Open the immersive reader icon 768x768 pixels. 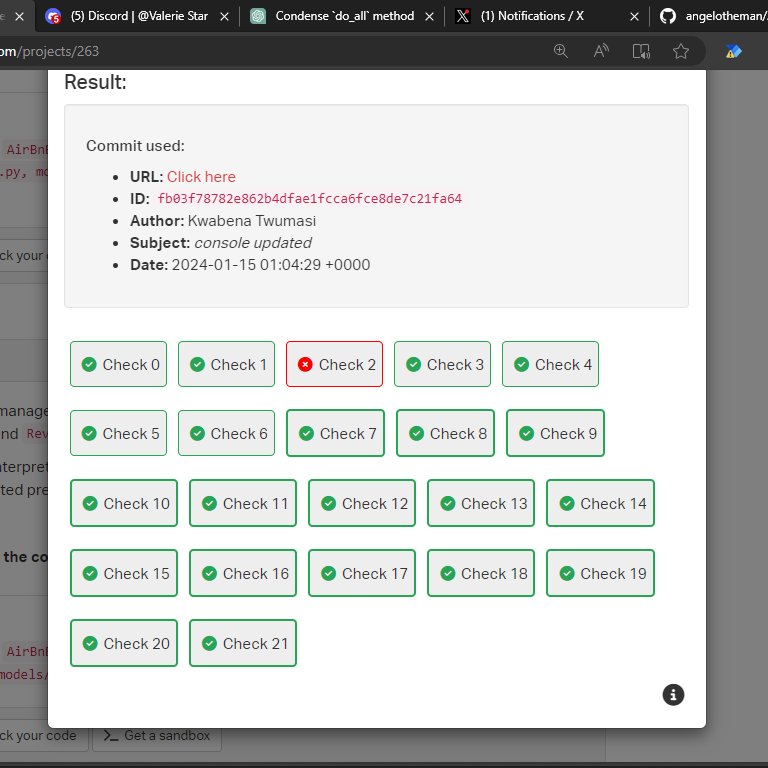pos(641,51)
